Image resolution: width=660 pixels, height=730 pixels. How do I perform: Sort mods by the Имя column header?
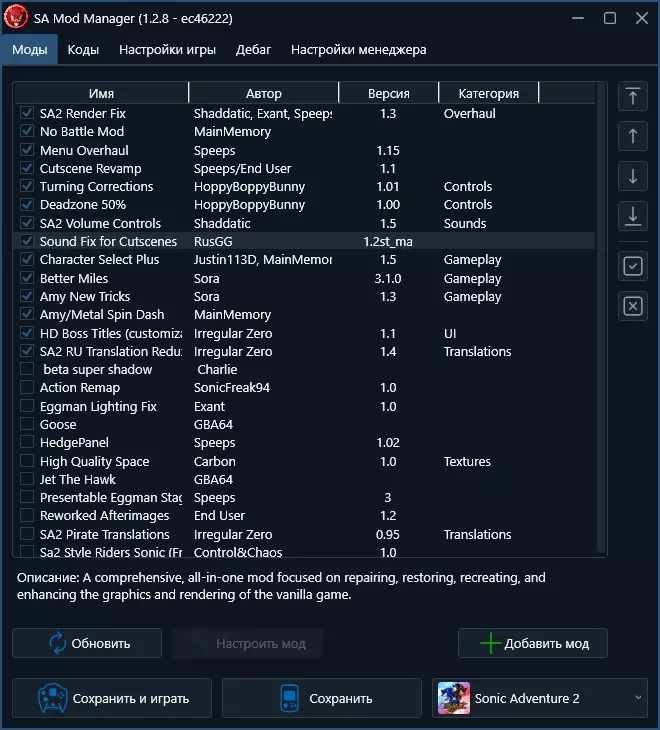click(x=101, y=94)
